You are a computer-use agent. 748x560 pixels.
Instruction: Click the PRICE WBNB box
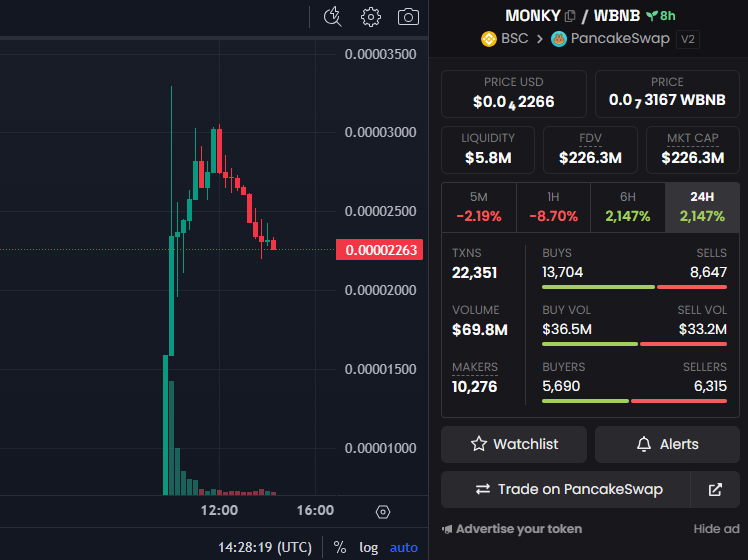(667, 93)
